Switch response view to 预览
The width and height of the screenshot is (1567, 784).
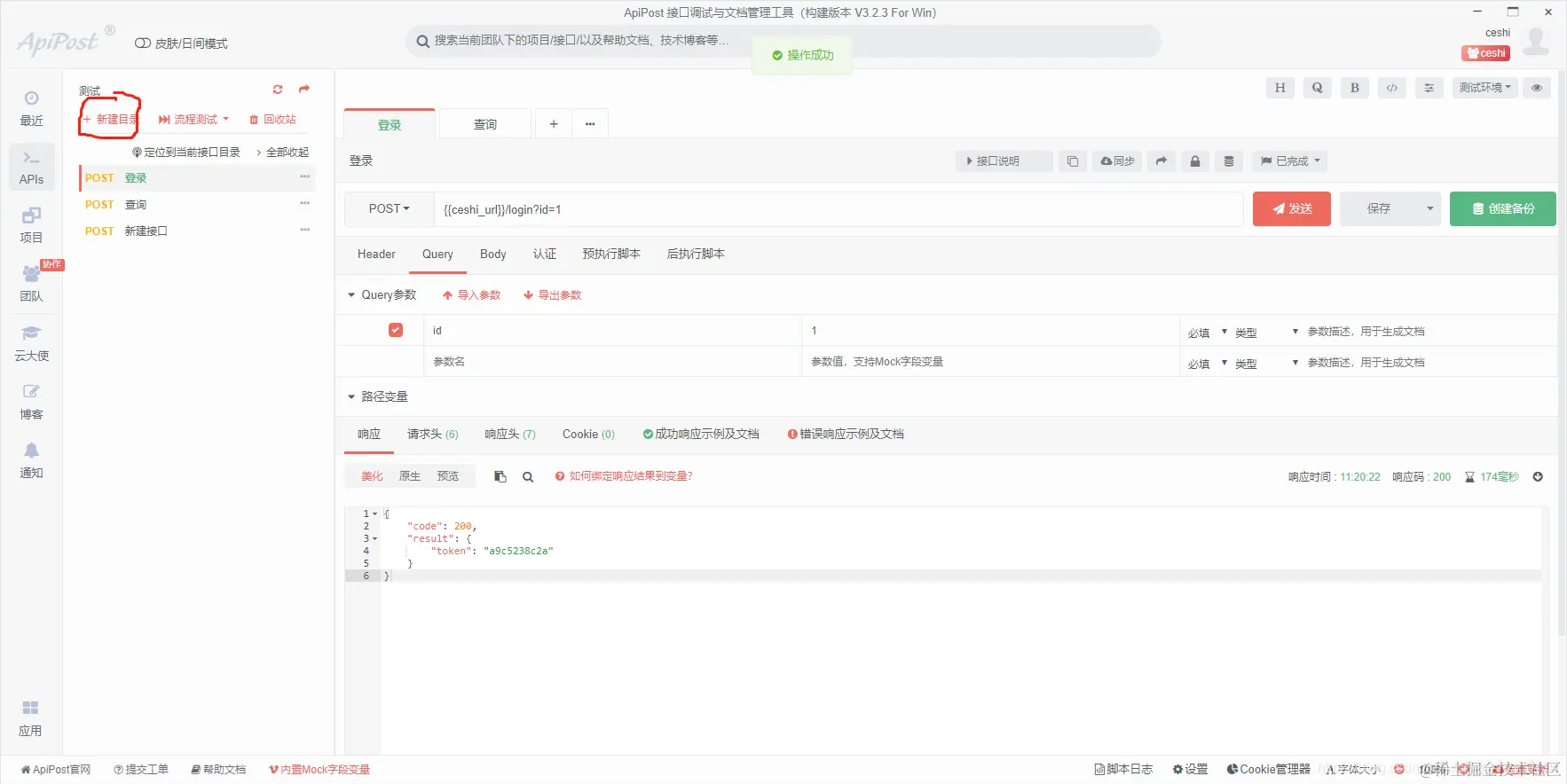point(448,476)
